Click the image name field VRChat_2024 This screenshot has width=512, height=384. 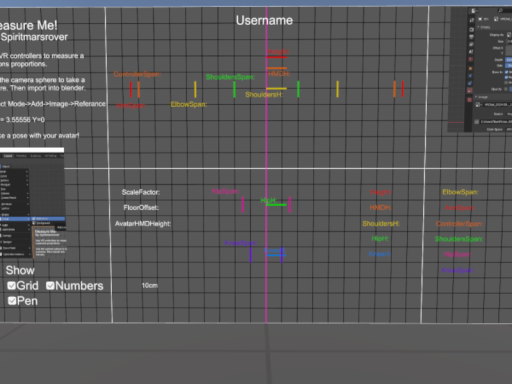click(x=498, y=105)
